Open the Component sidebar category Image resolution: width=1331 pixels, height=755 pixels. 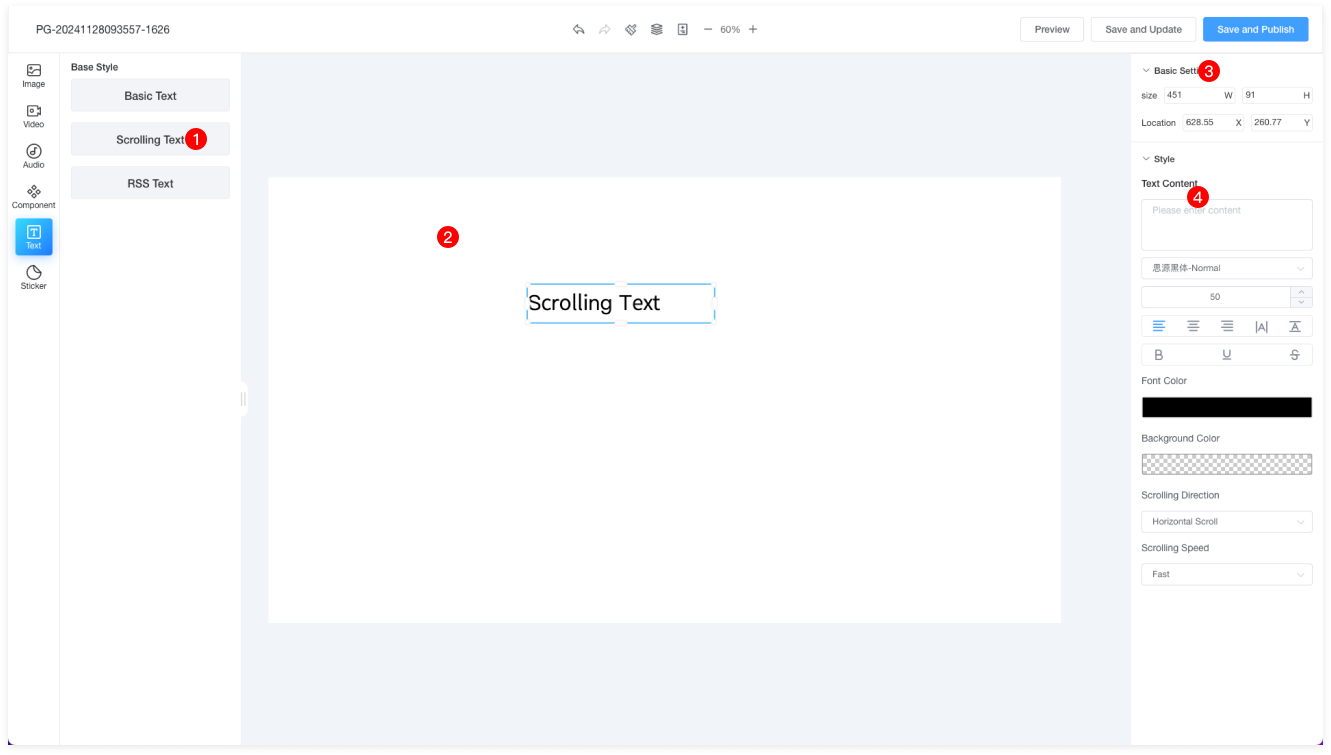(x=34, y=197)
